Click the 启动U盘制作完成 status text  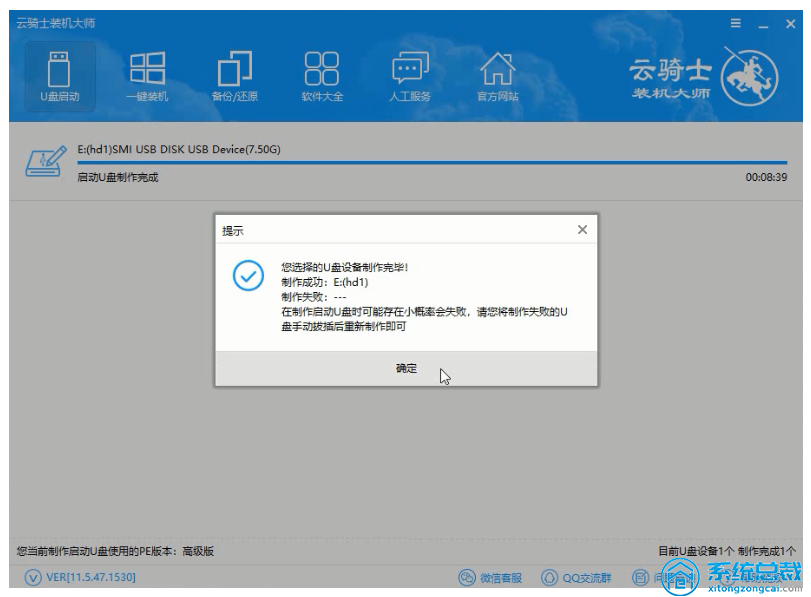click(x=117, y=177)
